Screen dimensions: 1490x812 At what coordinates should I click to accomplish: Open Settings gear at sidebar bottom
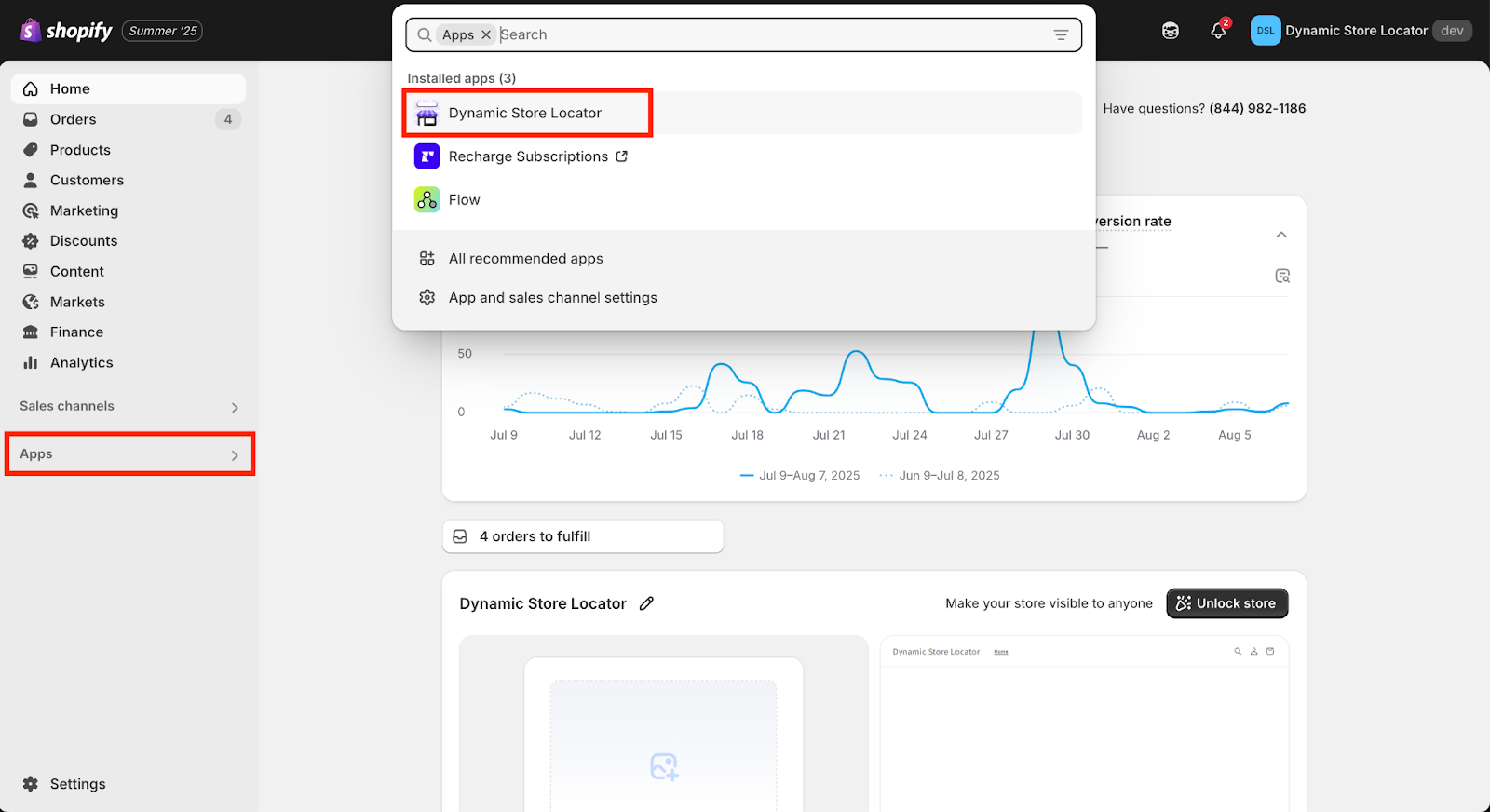point(31,784)
